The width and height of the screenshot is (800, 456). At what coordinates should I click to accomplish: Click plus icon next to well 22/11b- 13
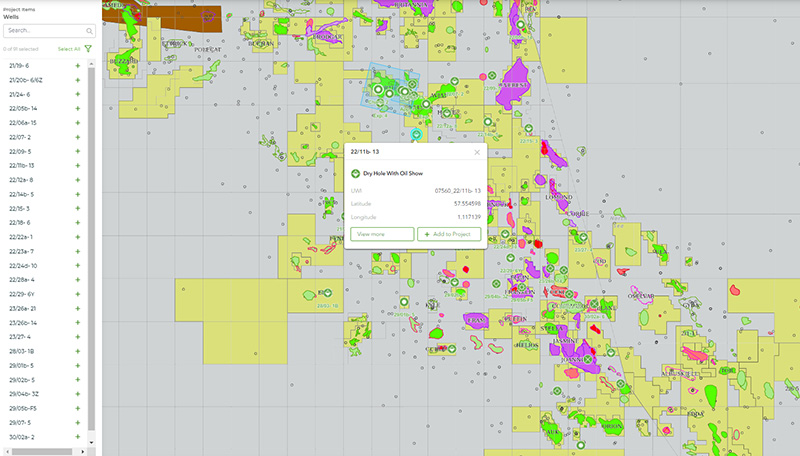point(77,166)
